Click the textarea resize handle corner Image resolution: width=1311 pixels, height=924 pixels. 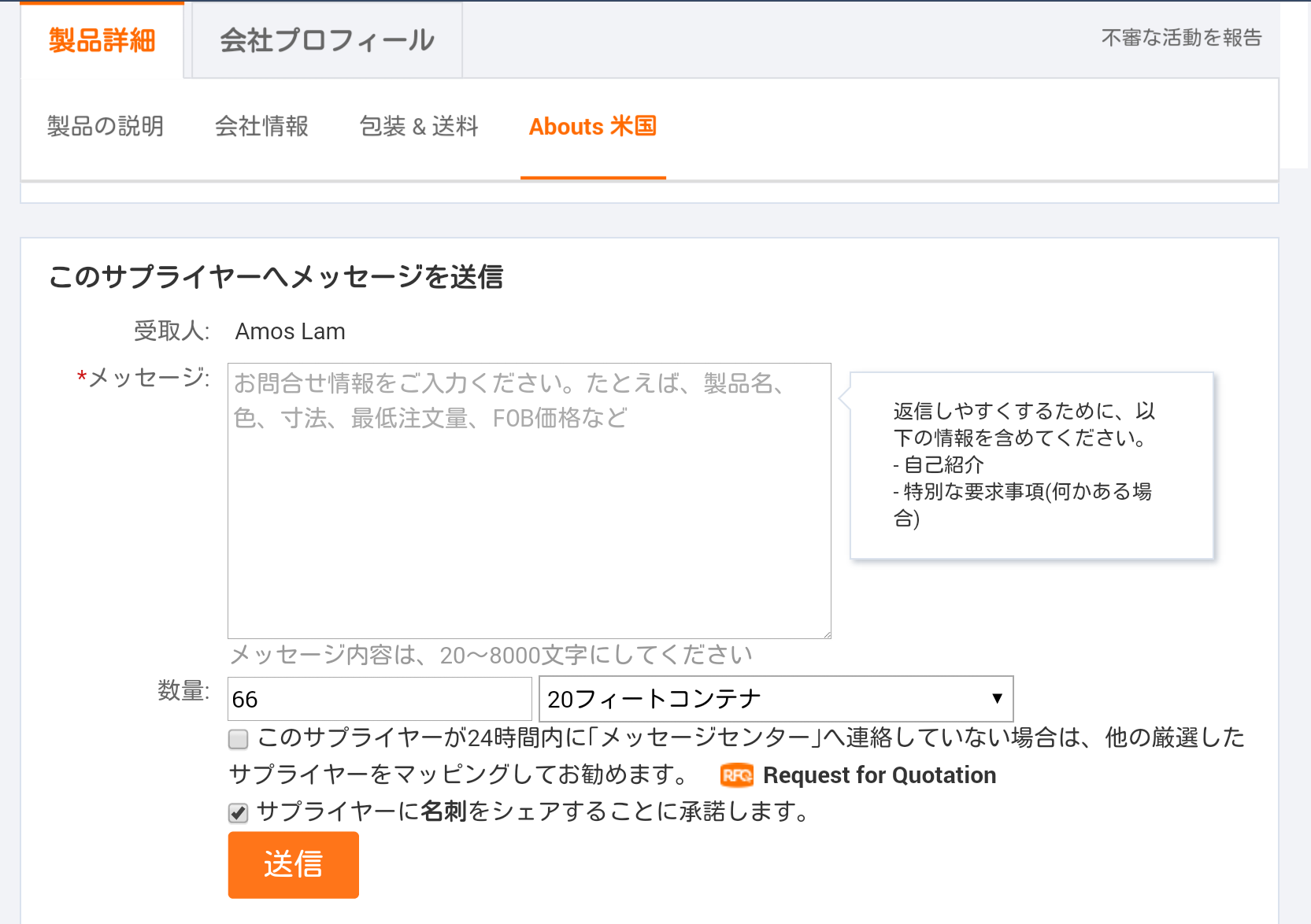click(825, 633)
